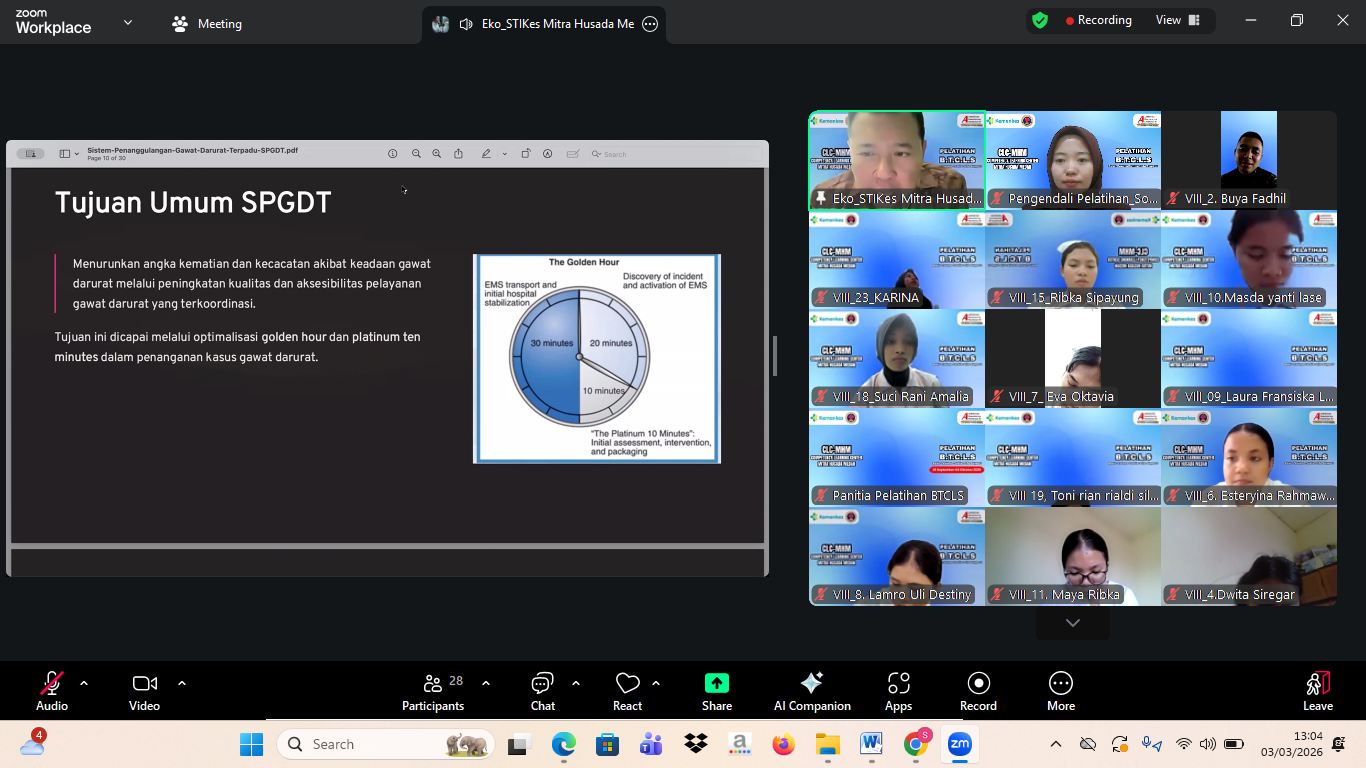Open AI Companion
The width and height of the screenshot is (1366, 768).
[811, 691]
